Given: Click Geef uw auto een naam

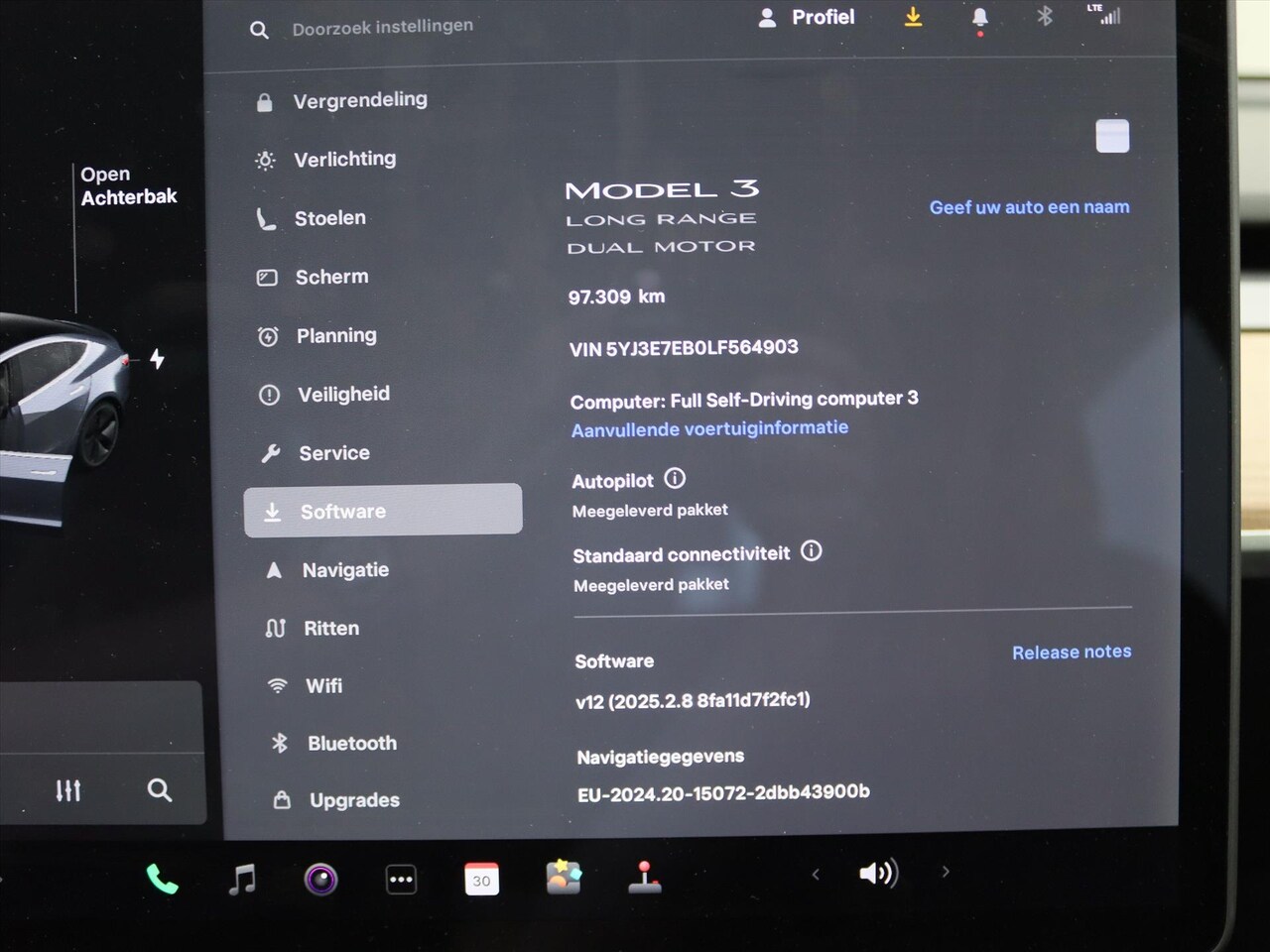Looking at the screenshot, I should click(1029, 207).
